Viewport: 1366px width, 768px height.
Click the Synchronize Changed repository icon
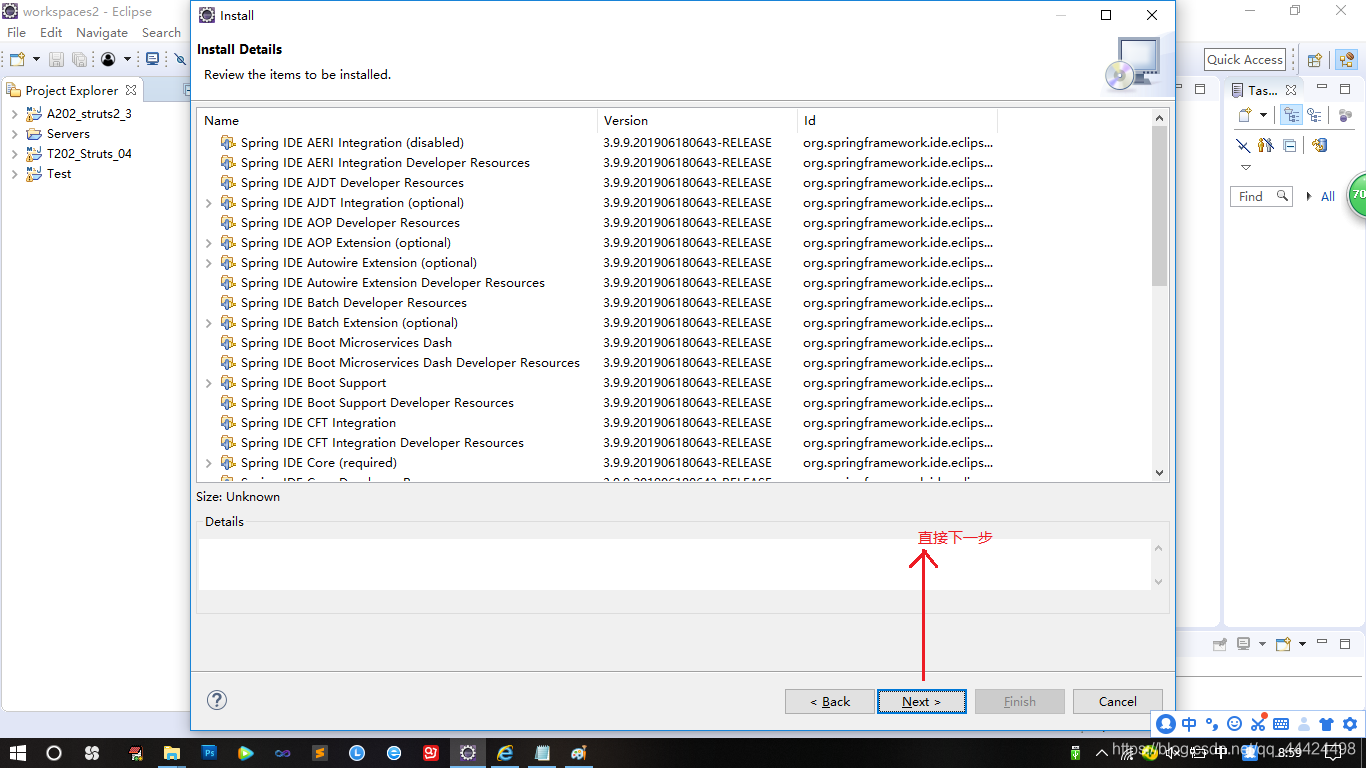point(1319,145)
